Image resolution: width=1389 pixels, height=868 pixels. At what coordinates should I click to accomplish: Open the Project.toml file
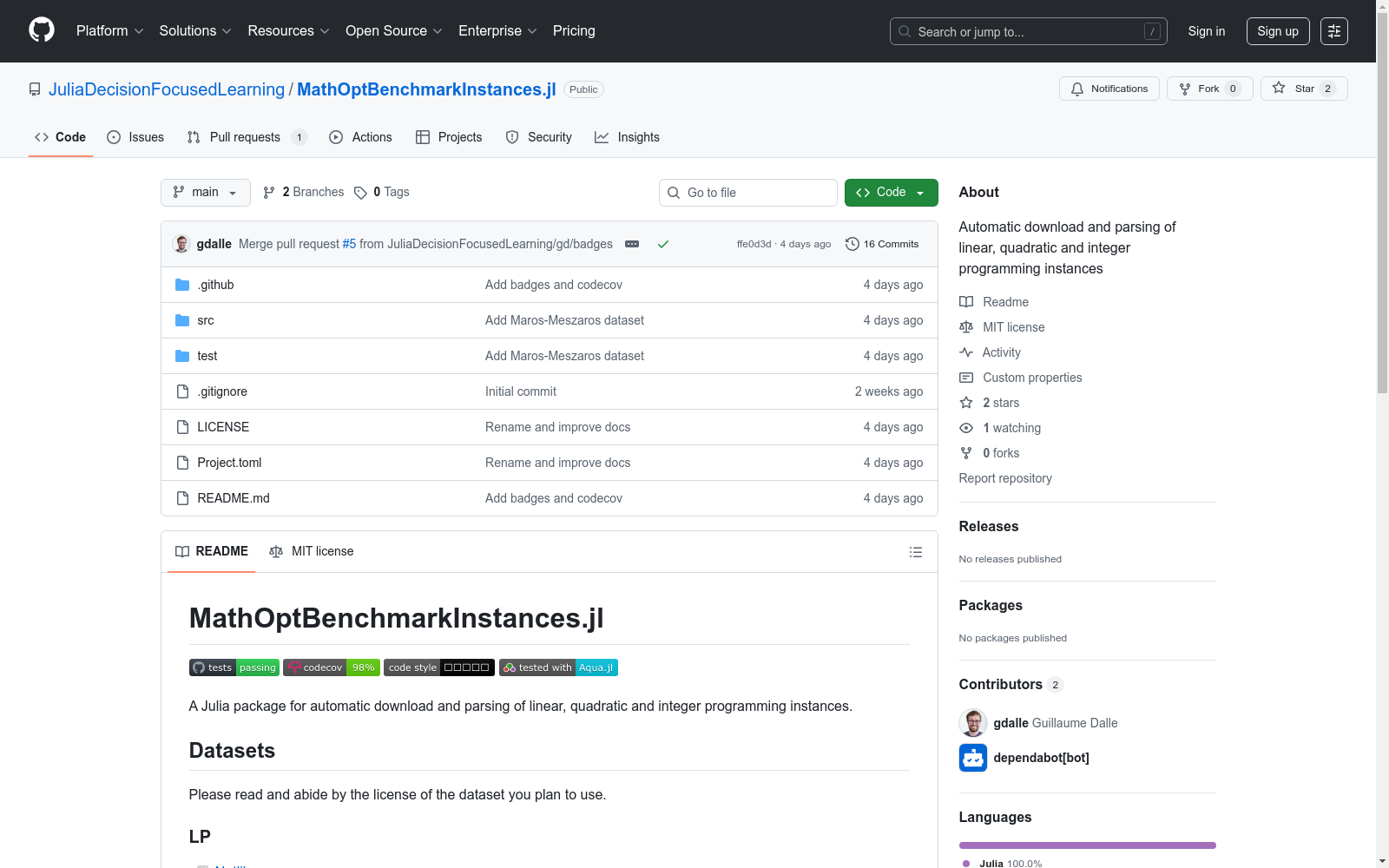(x=229, y=463)
